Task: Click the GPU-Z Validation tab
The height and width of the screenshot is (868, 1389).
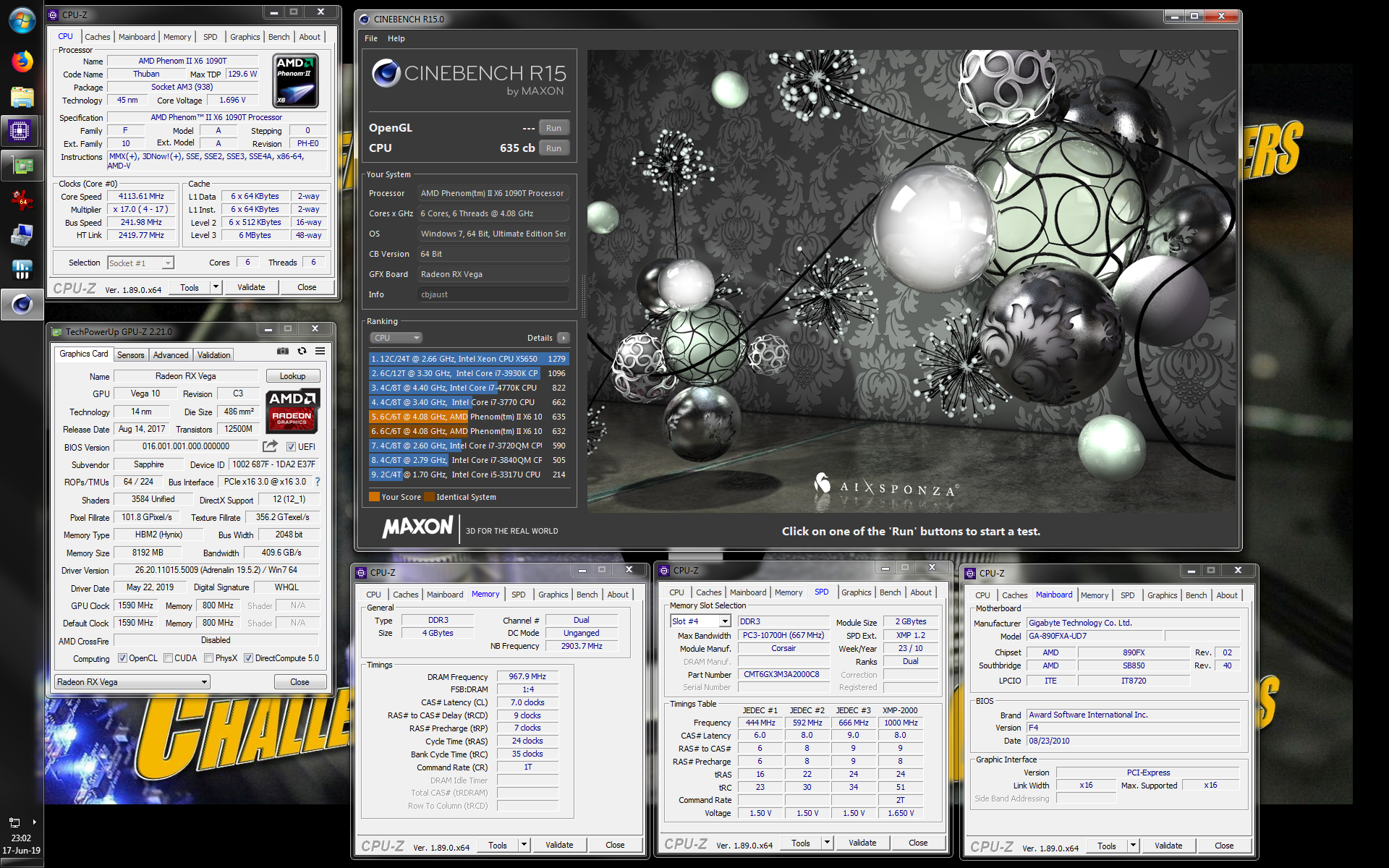Action: 213,355
